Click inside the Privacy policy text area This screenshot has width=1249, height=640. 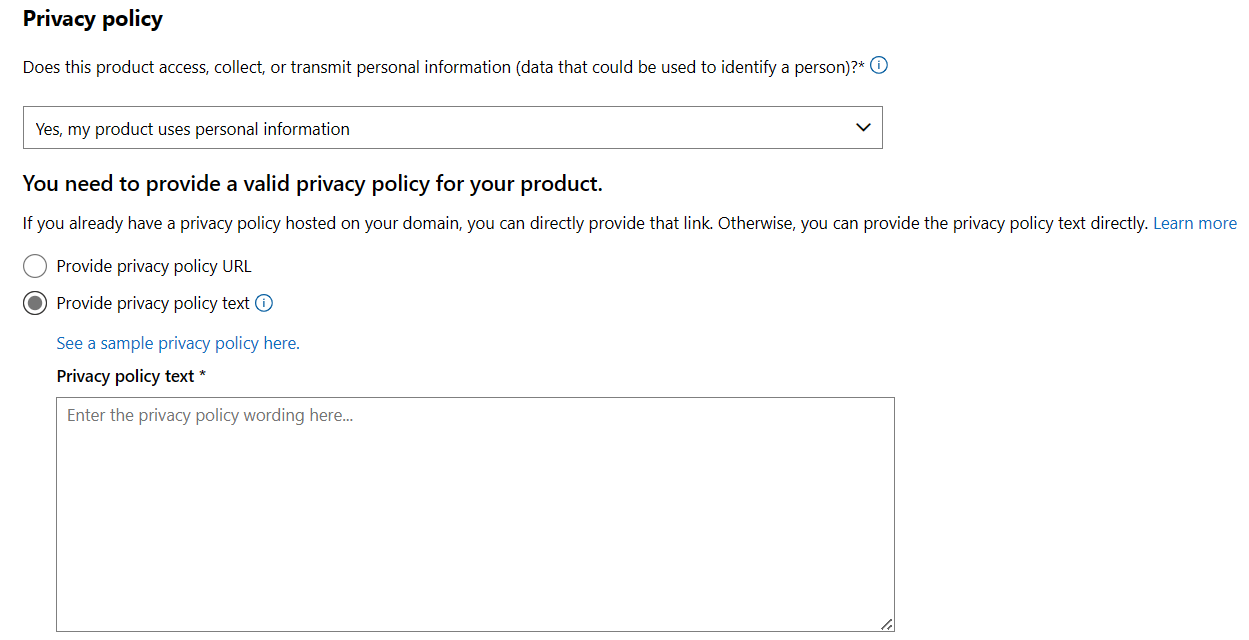[x=475, y=500]
